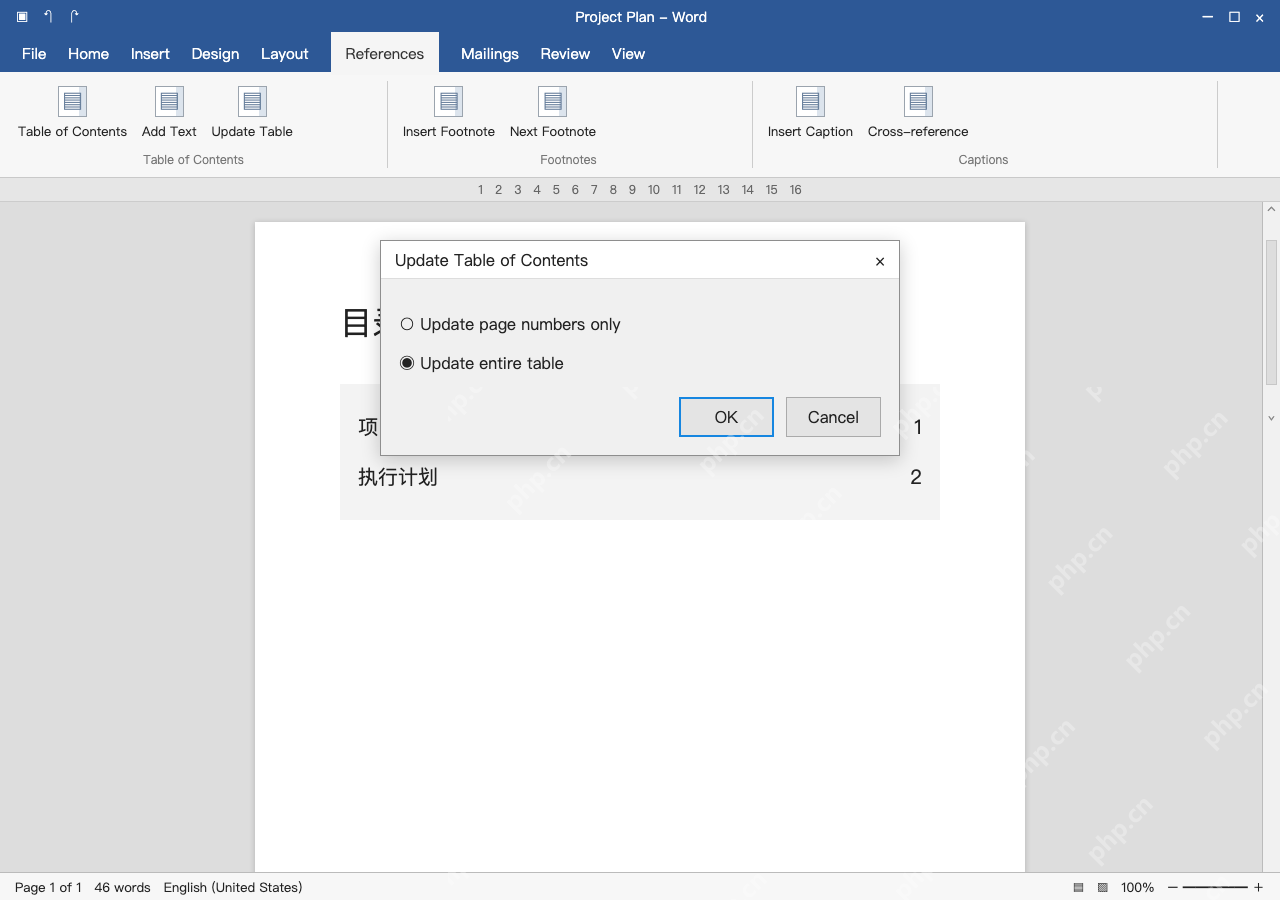
Task: Click the zoom out minus icon
Action: [1173, 888]
